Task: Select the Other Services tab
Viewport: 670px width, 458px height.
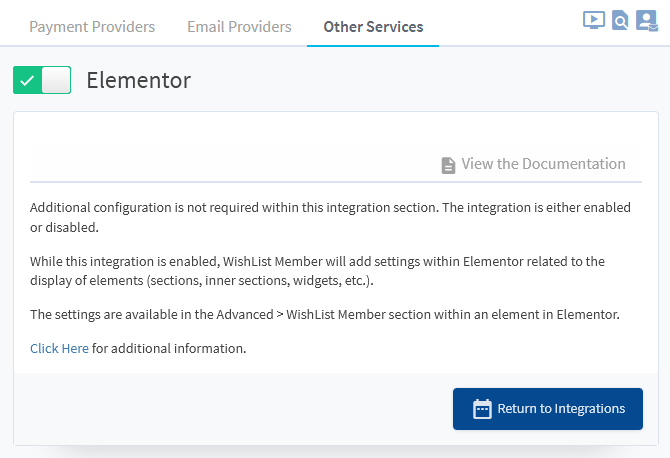Action: click(x=373, y=26)
